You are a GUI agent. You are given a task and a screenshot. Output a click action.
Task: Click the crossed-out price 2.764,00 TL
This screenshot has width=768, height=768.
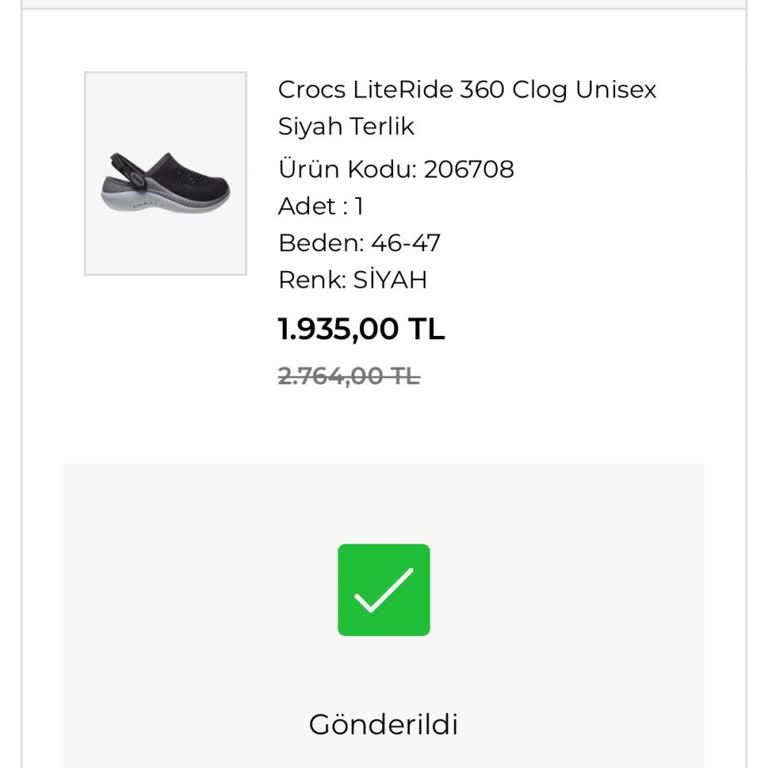point(348,377)
